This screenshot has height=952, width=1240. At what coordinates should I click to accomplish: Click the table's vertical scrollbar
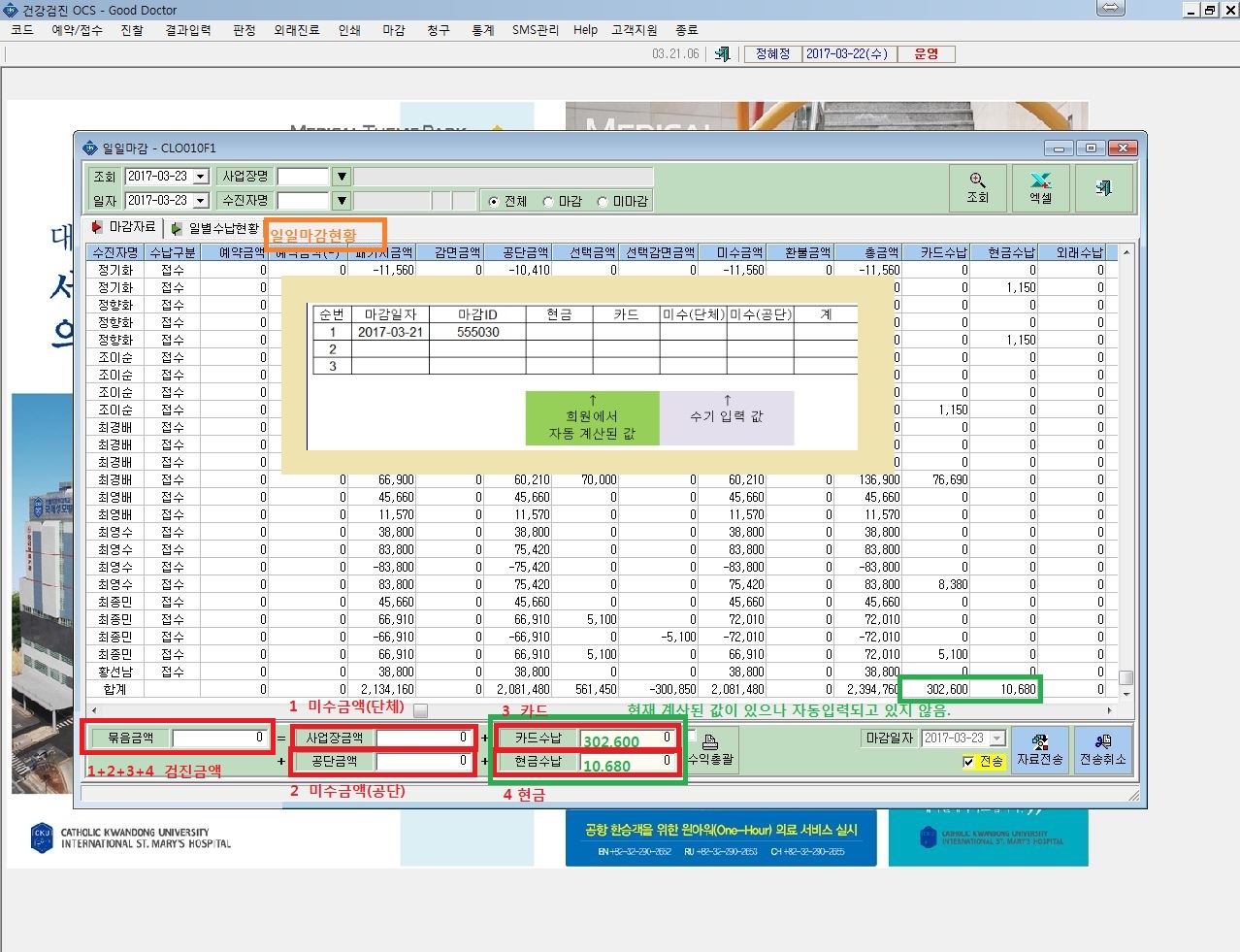coord(1126,472)
